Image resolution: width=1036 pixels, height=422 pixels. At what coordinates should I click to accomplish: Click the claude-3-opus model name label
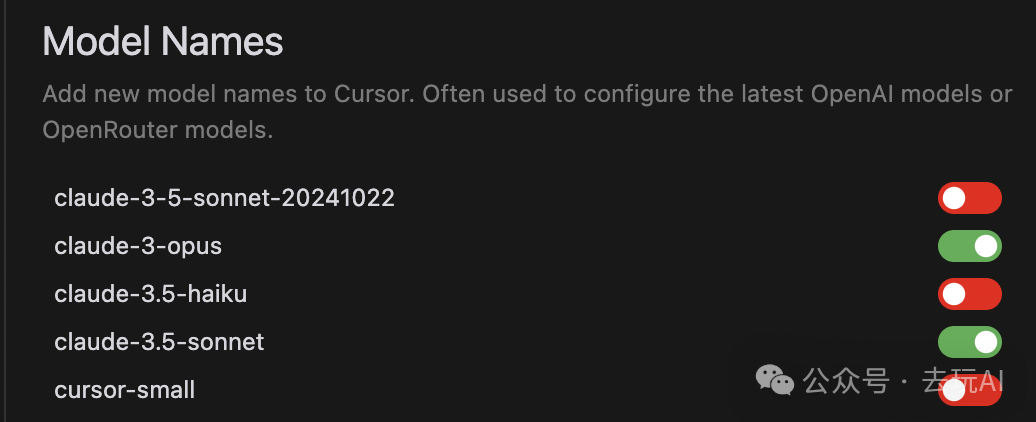point(138,246)
